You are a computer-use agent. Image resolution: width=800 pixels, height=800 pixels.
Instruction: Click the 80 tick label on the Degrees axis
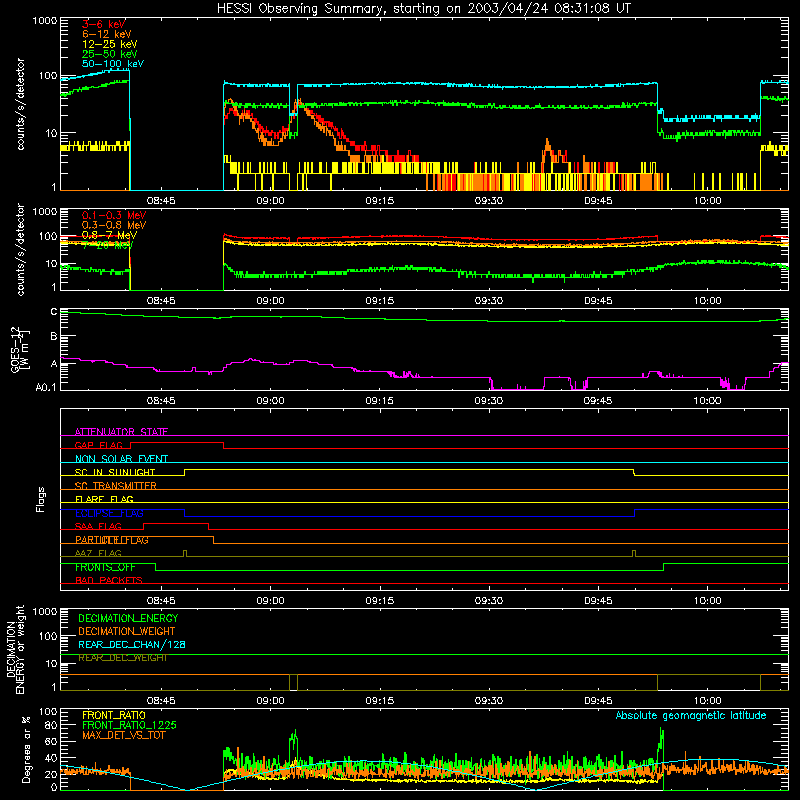pyautogui.click(x=51, y=725)
